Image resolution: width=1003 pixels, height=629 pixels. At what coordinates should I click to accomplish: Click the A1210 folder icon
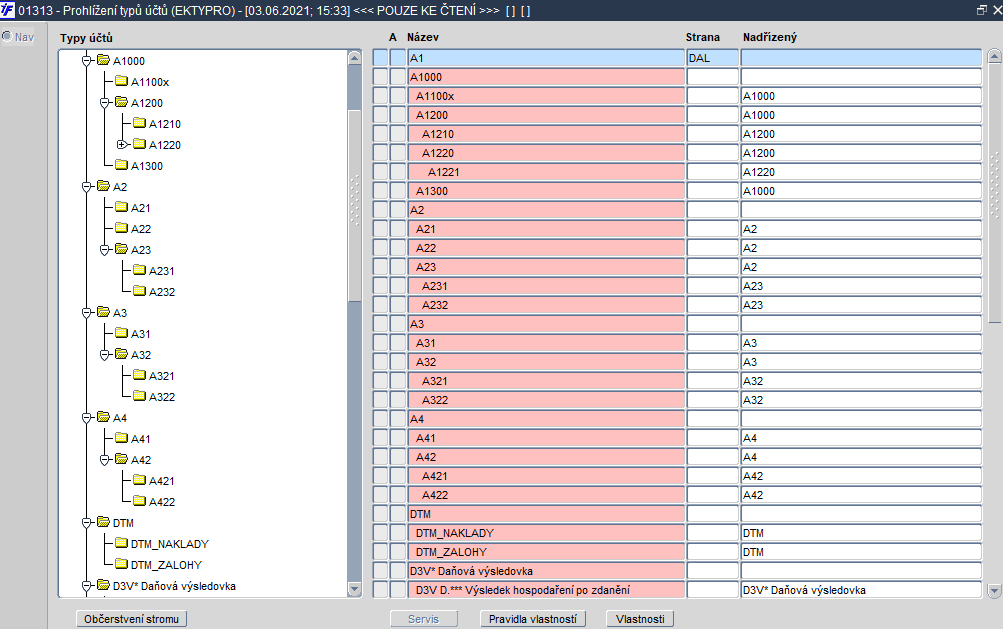[x=139, y=123]
